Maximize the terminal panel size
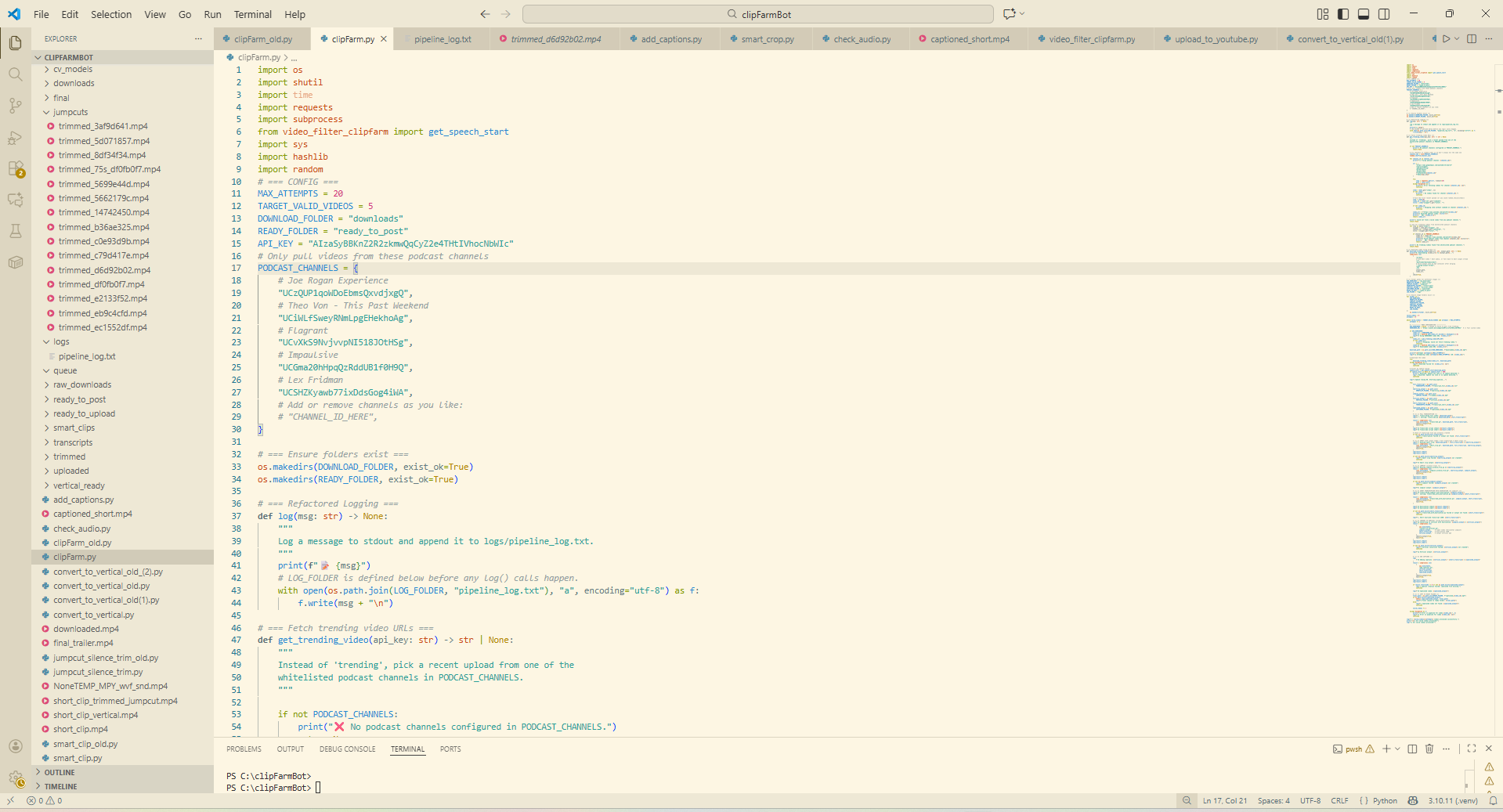This screenshot has width=1503, height=812. [1472, 749]
